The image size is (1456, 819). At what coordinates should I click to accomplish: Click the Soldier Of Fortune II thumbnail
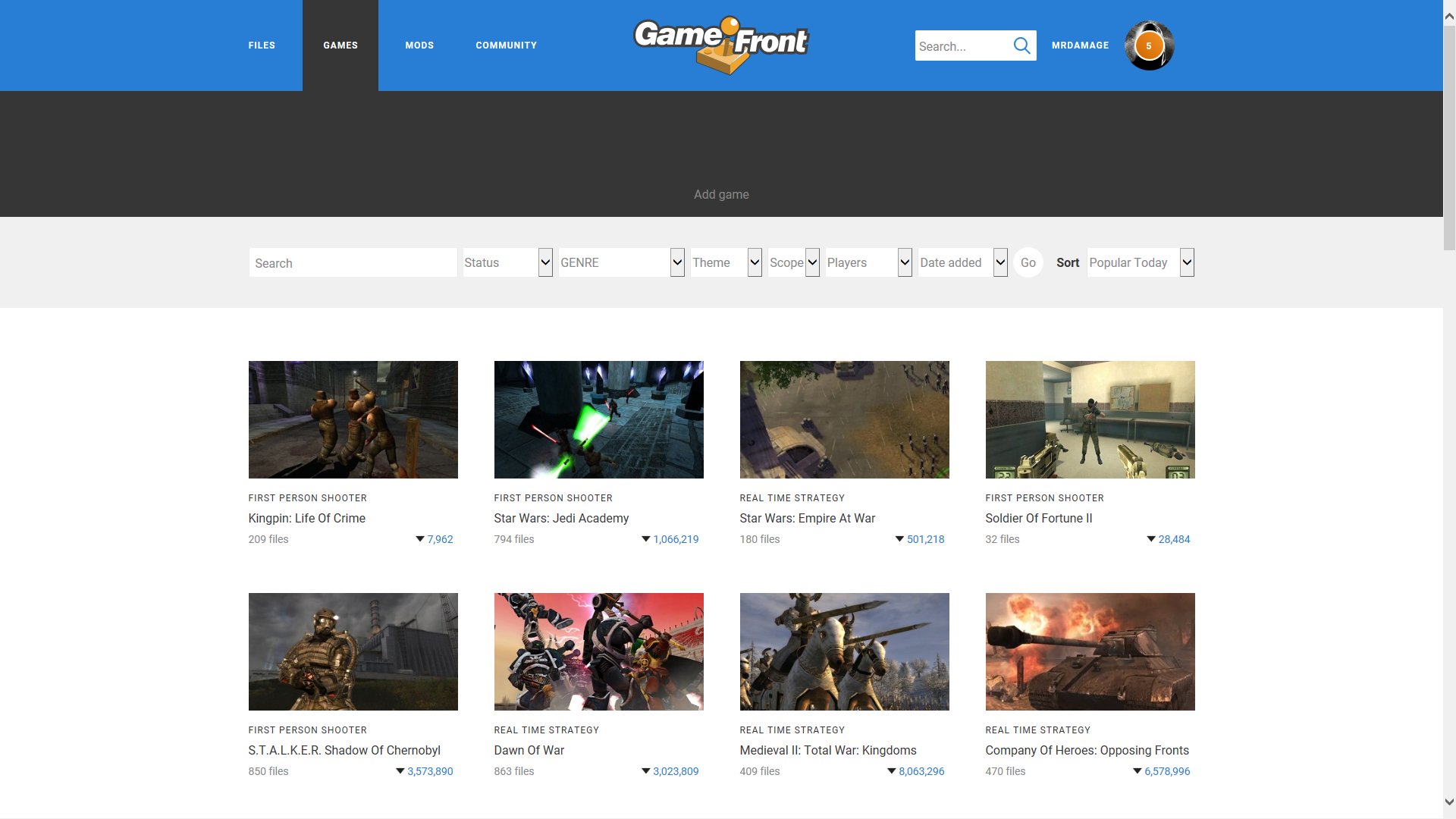pos(1090,419)
